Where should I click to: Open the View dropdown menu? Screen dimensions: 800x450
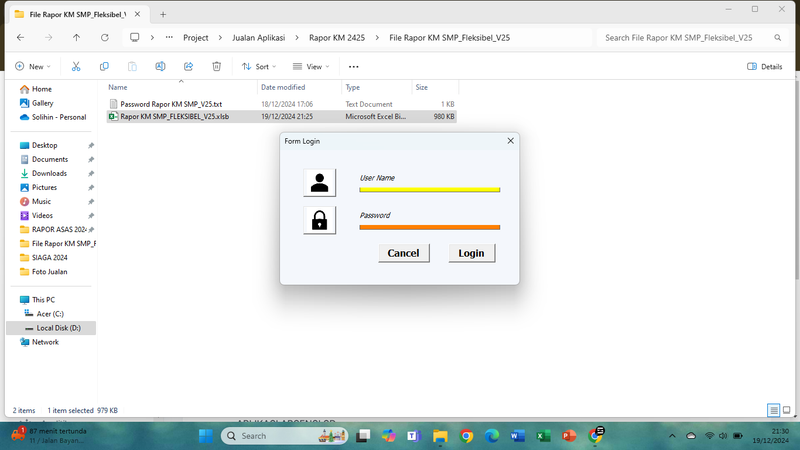tap(311, 66)
